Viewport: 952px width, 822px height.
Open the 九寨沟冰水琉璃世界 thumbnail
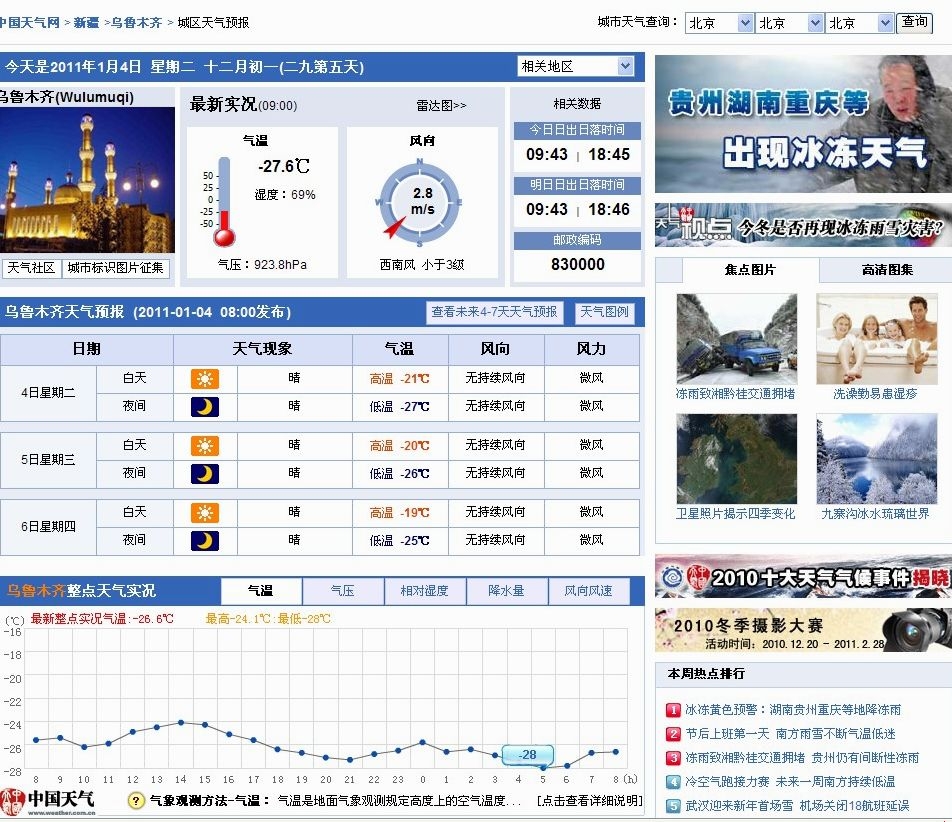[x=876, y=459]
